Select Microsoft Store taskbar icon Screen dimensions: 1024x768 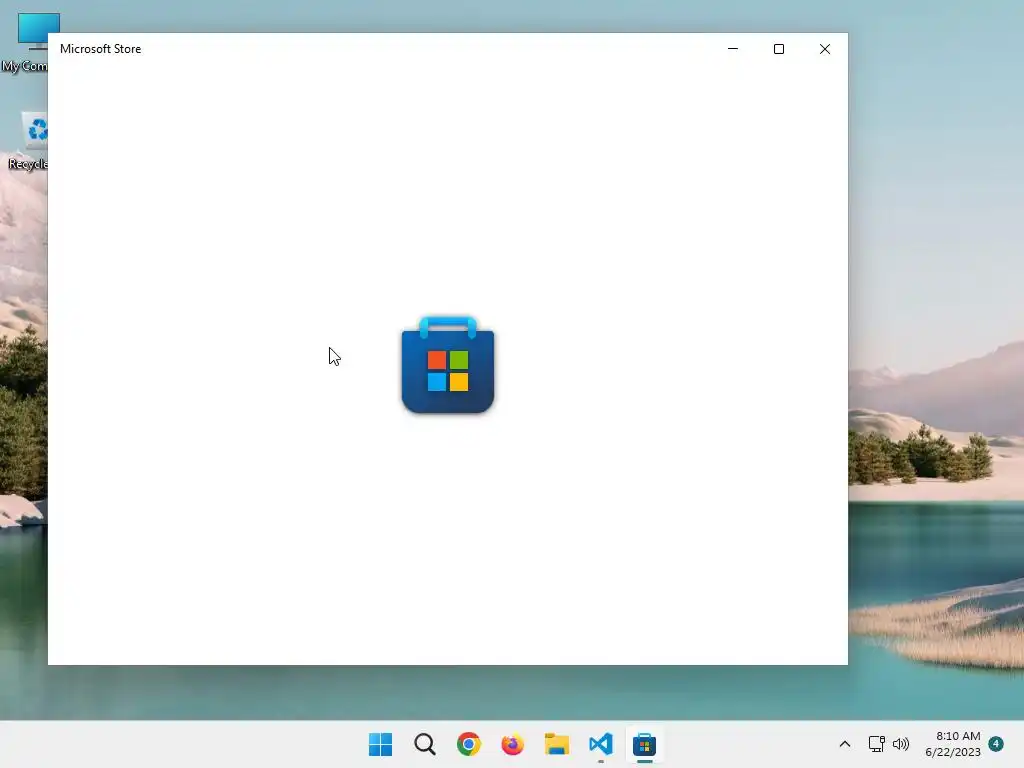pos(644,744)
